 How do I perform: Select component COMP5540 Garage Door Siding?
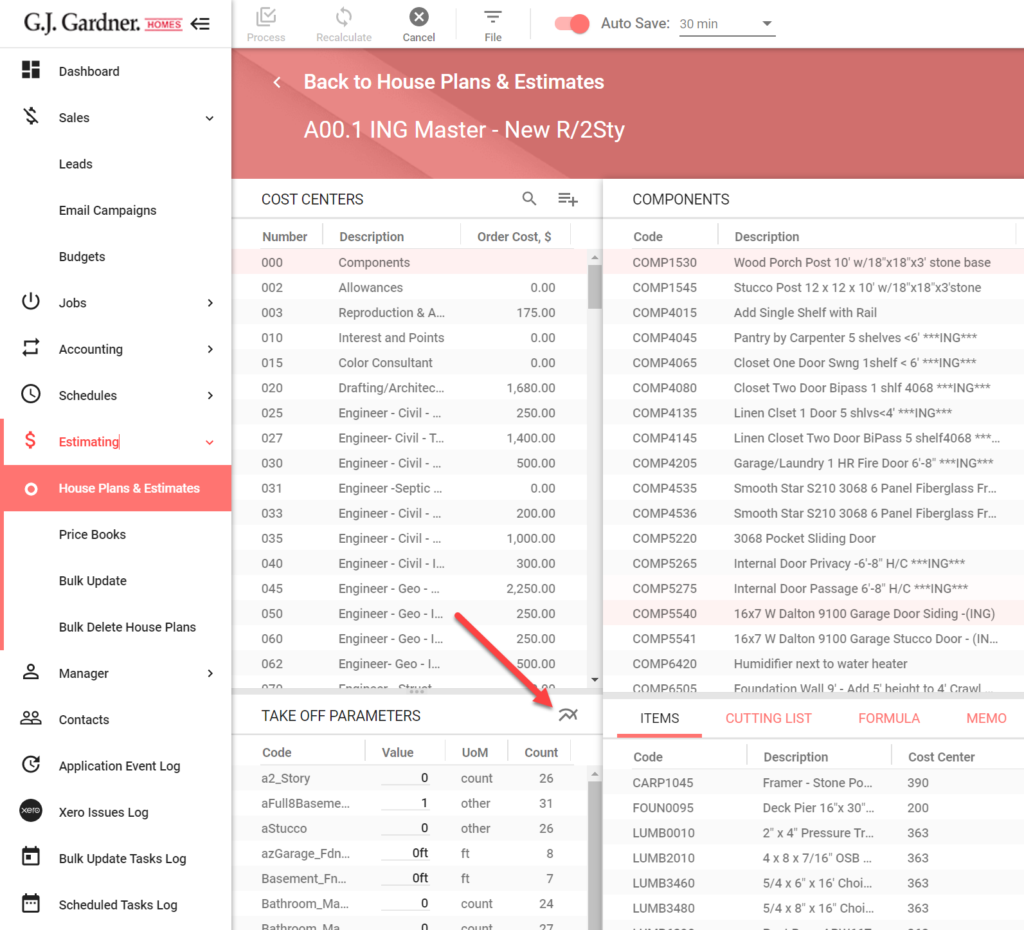(x=813, y=613)
